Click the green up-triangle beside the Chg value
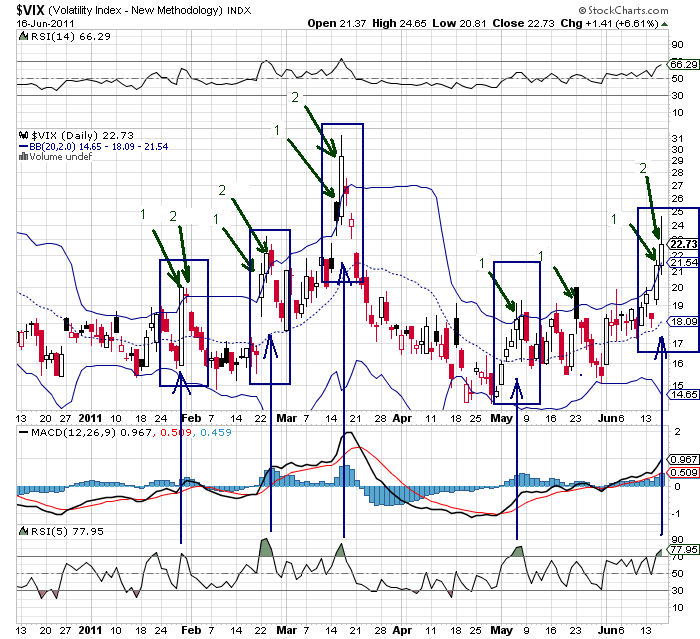The height and width of the screenshot is (639, 700). pos(665,24)
